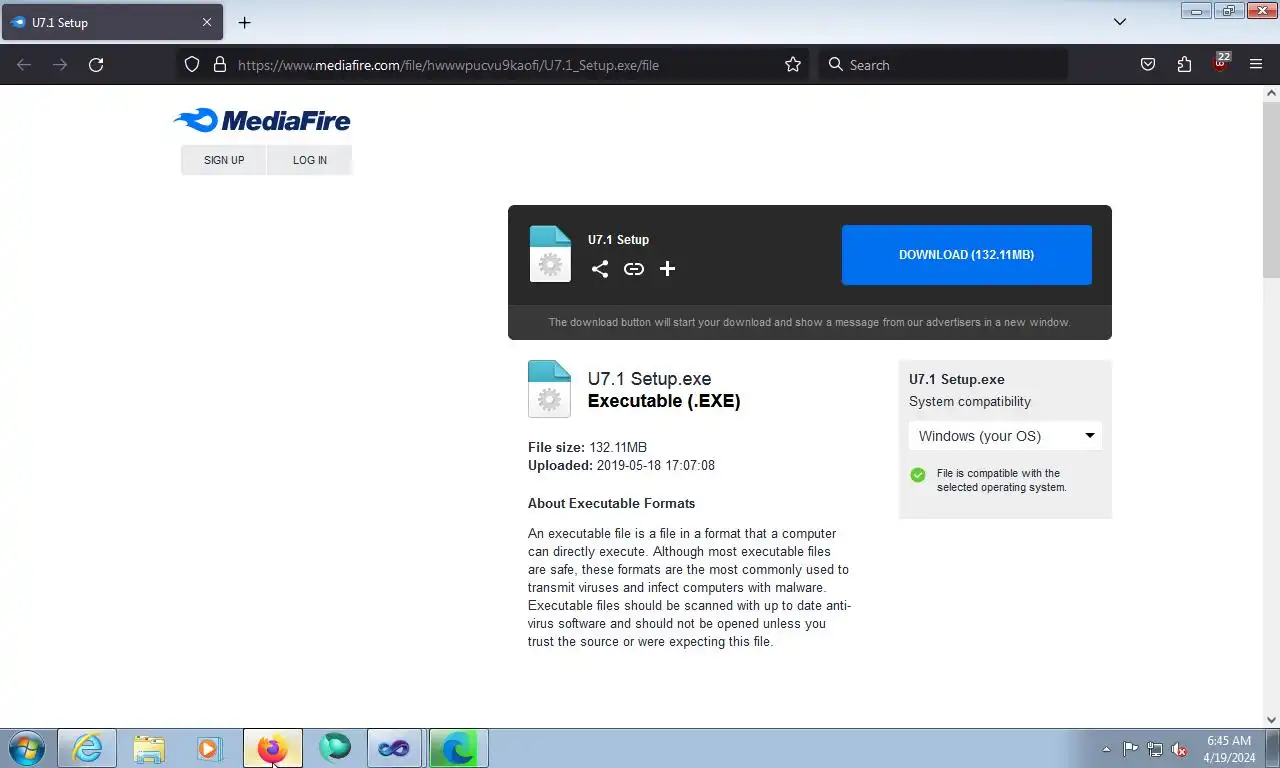1280x768 pixels.
Task: Click SIGN UP button
Action: coord(224,160)
